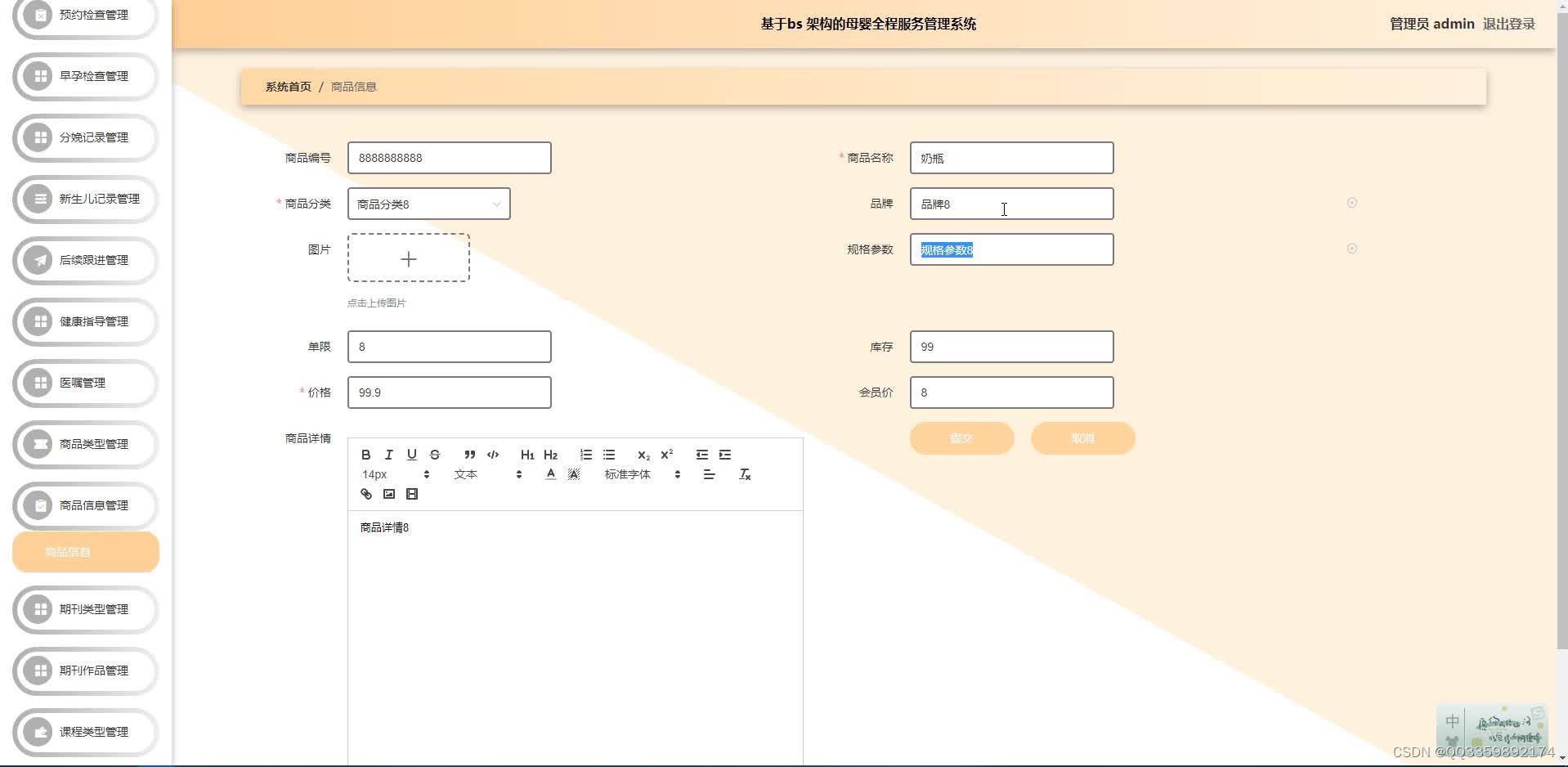Open 医嘱管理 in the sidebar
Viewport: 1568px width, 767px height.
[x=86, y=383]
